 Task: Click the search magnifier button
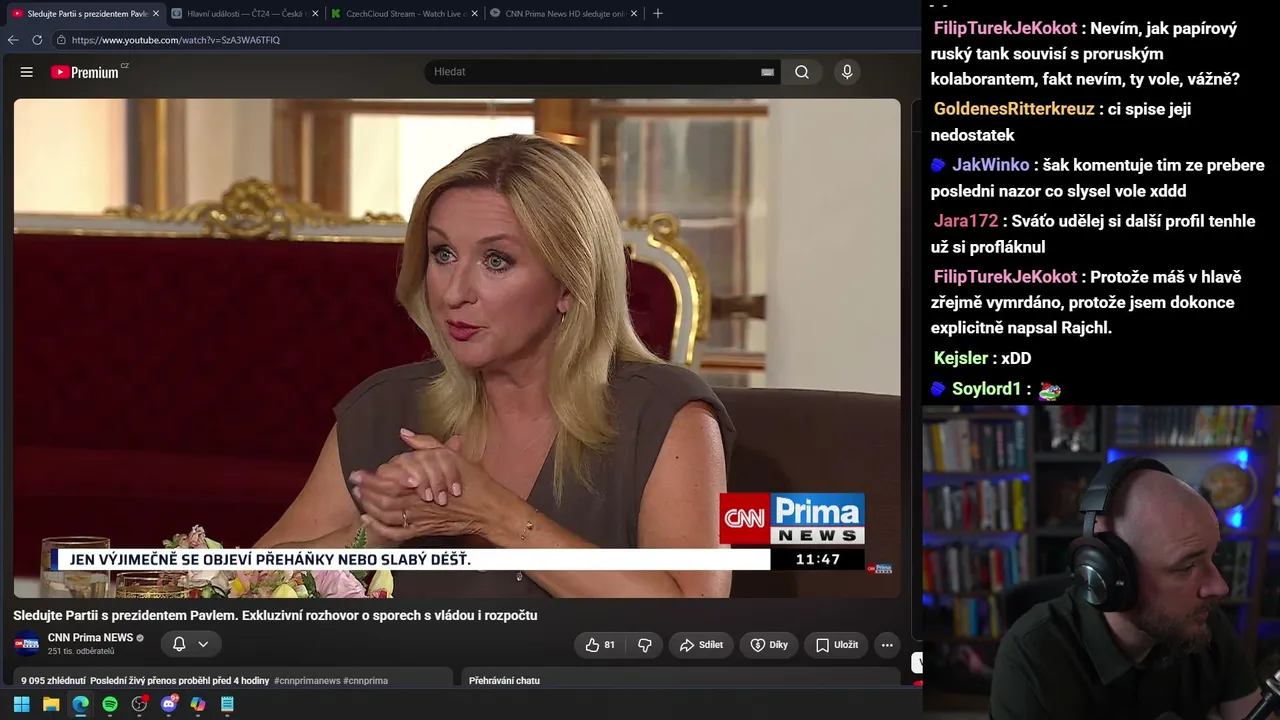pyautogui.click(x=802, y=72)
